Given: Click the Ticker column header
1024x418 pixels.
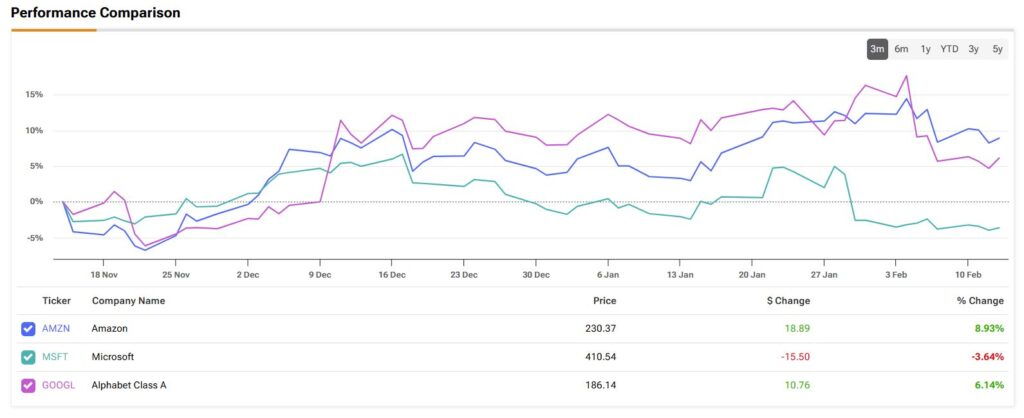Looking at the screenshot, I should (56, 300).
